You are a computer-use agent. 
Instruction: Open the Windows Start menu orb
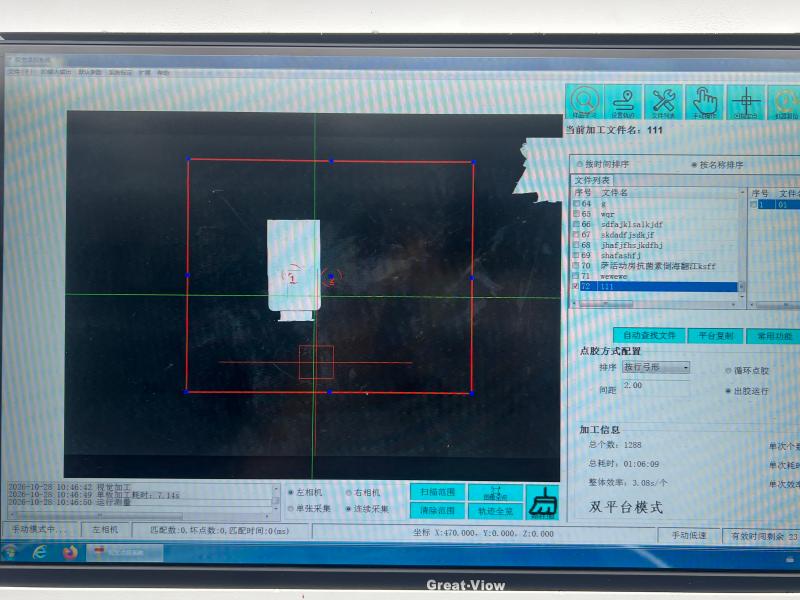pos(10,552)
